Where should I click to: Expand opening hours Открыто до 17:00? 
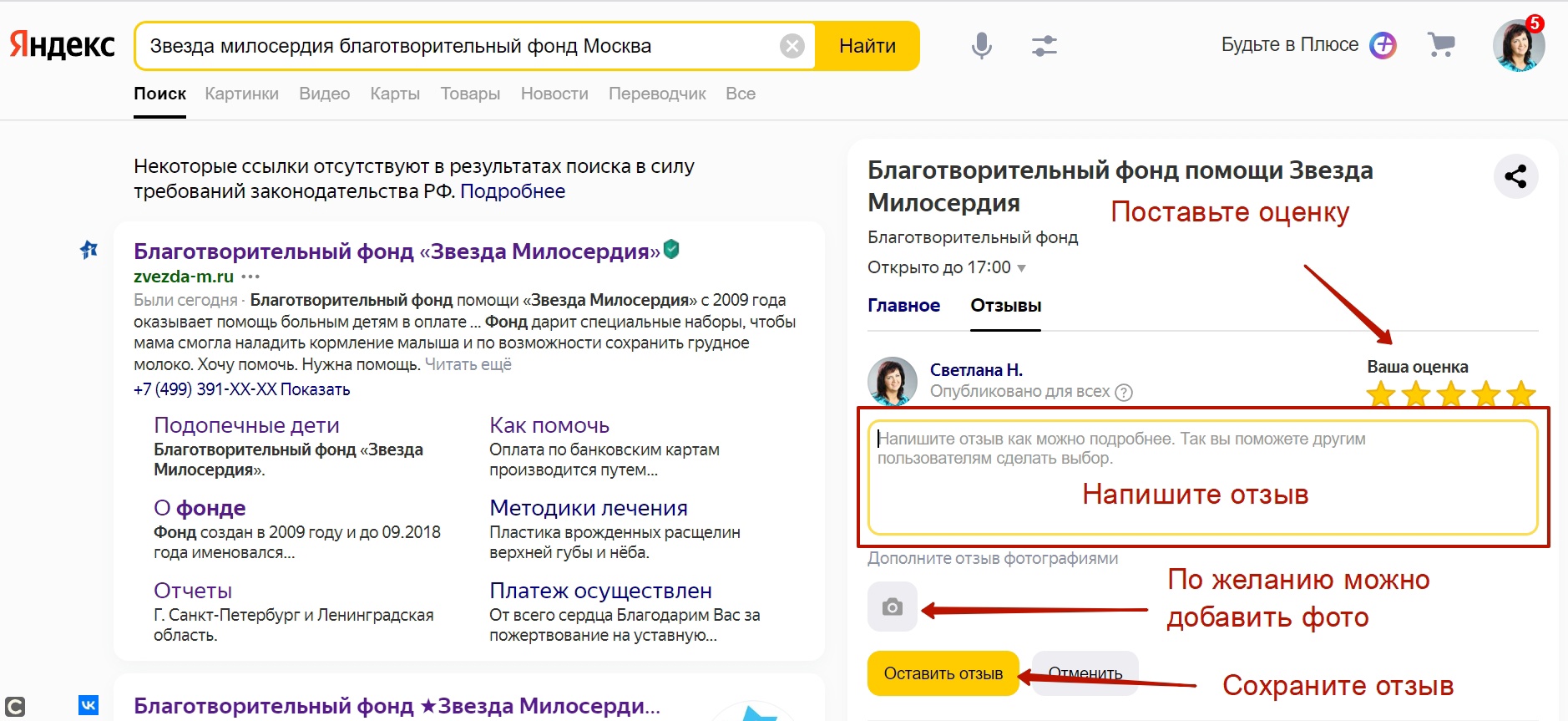tap(947, 267)
